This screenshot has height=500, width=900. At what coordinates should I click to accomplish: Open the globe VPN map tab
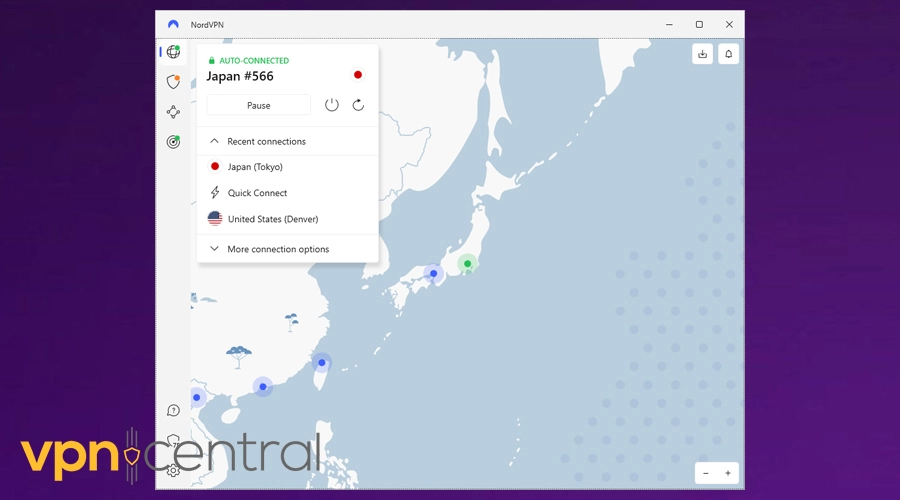pos(173,52)
